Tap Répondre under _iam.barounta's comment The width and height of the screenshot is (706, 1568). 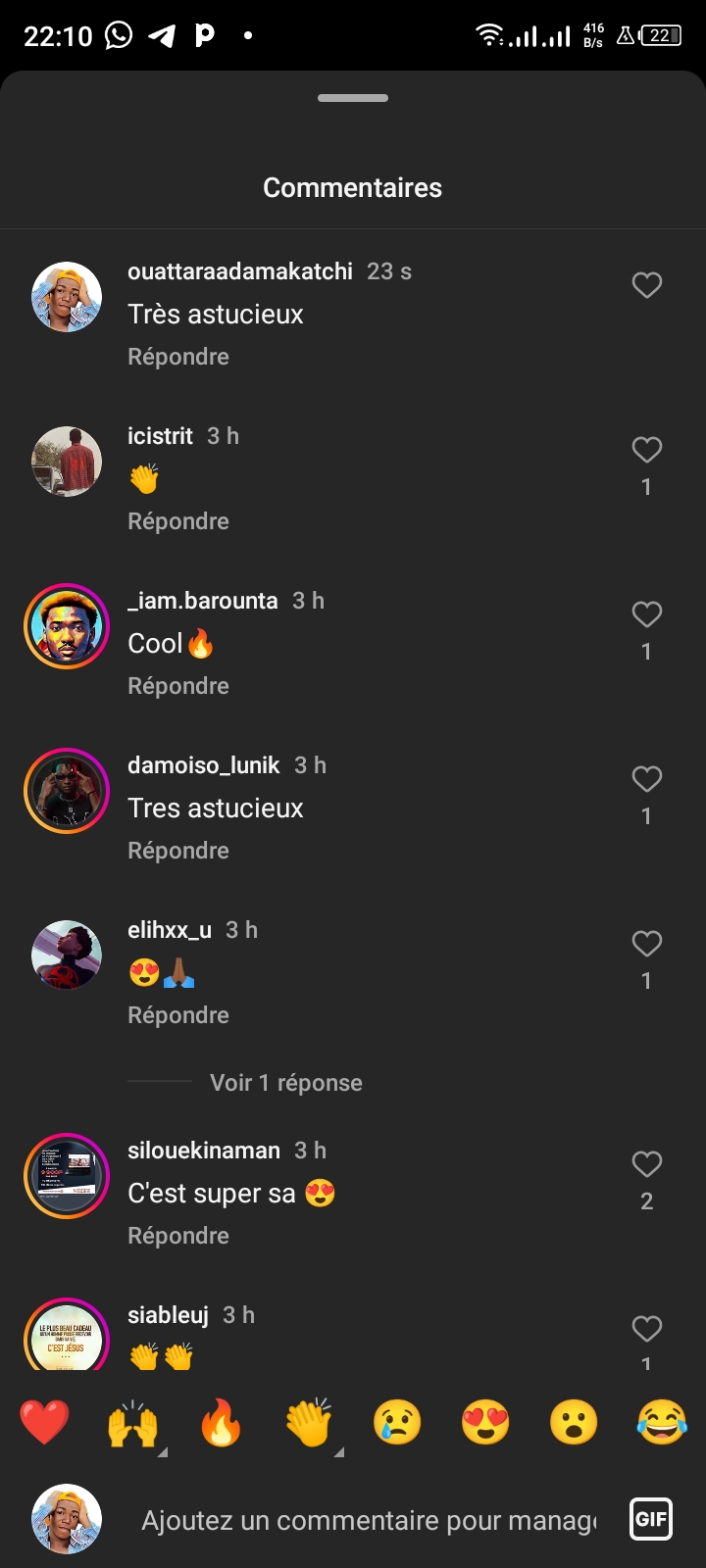coord(178,686)
